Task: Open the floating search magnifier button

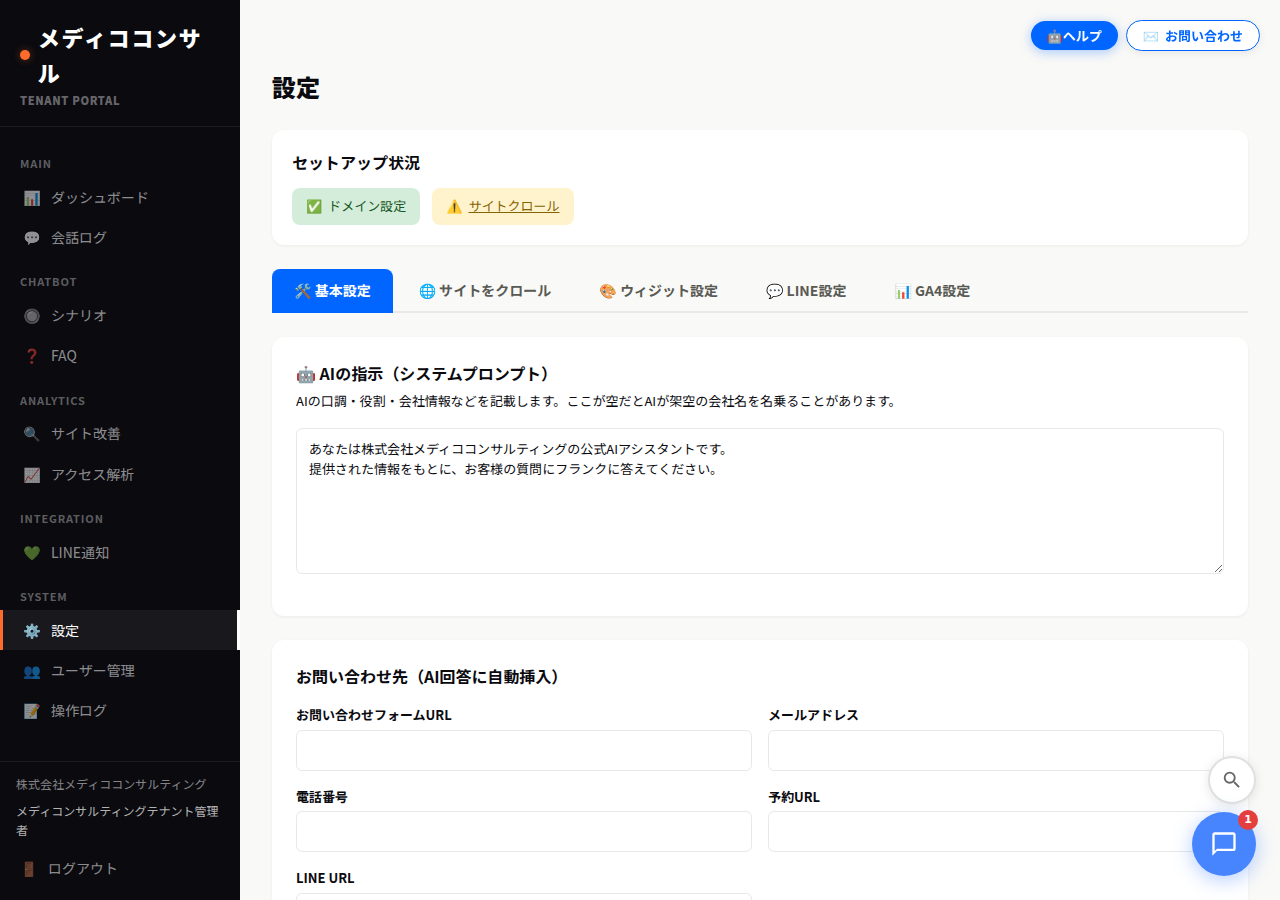Action: click(x=1231, y=780)
